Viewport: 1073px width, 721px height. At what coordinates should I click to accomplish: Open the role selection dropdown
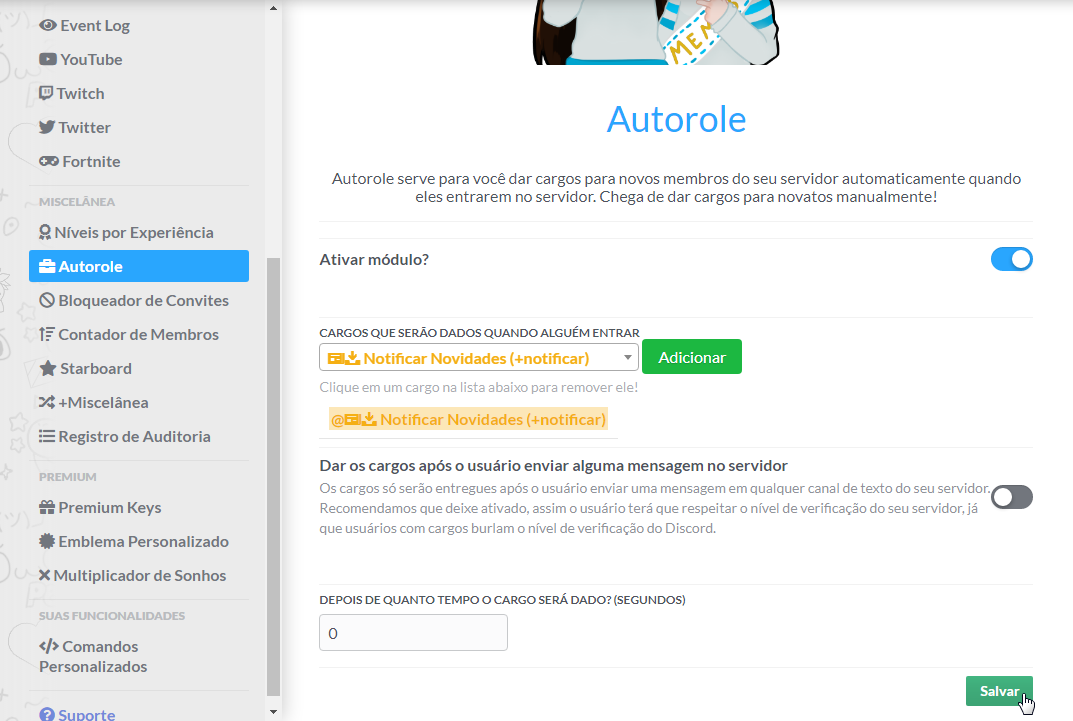click(x=478, y=358)
